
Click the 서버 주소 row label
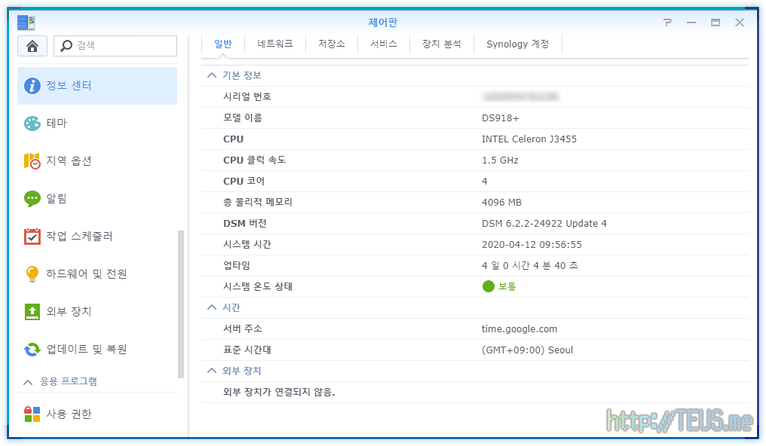pyautogui.click(x=243, y=329)
